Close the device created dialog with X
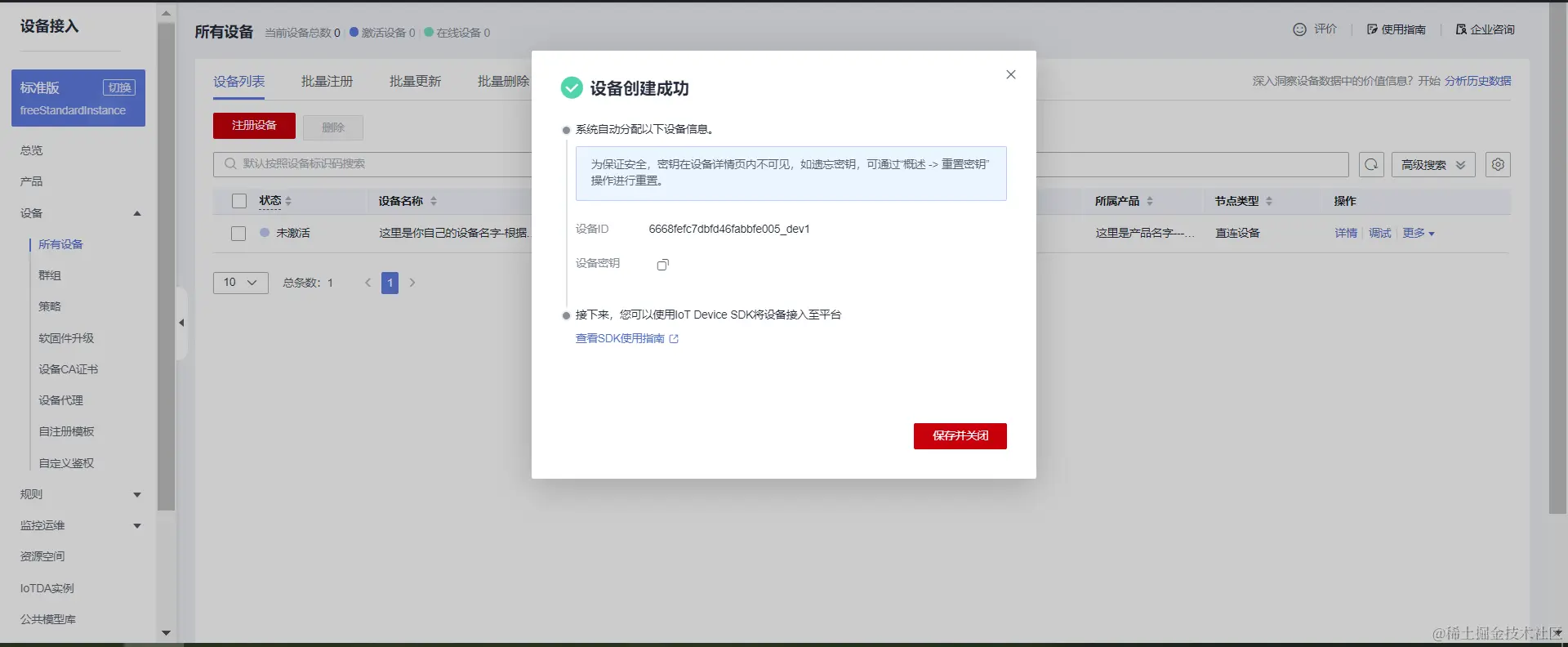Viewport: 1568px width, 647px height. [1011, 74]
